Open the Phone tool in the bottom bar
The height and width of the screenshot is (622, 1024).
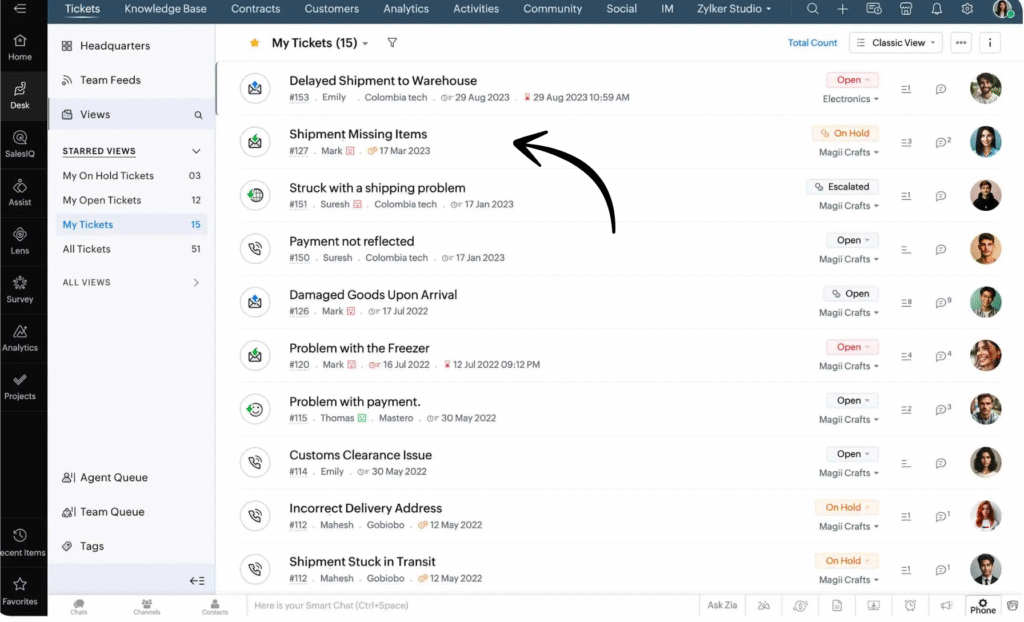point(982,605)
